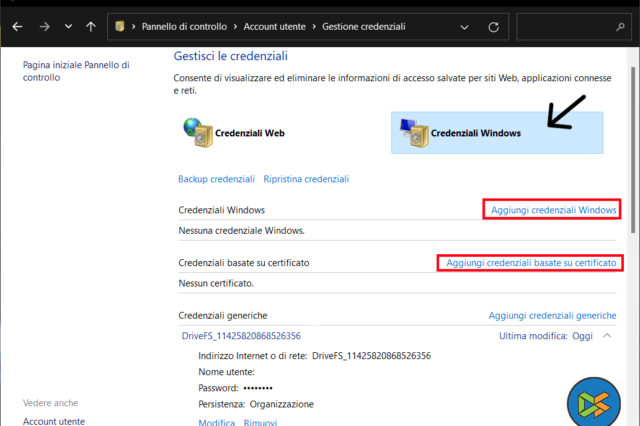Refresh the Gestione credenziali page
This screenshot has width=640, height=426.
[x=493, y=27]
